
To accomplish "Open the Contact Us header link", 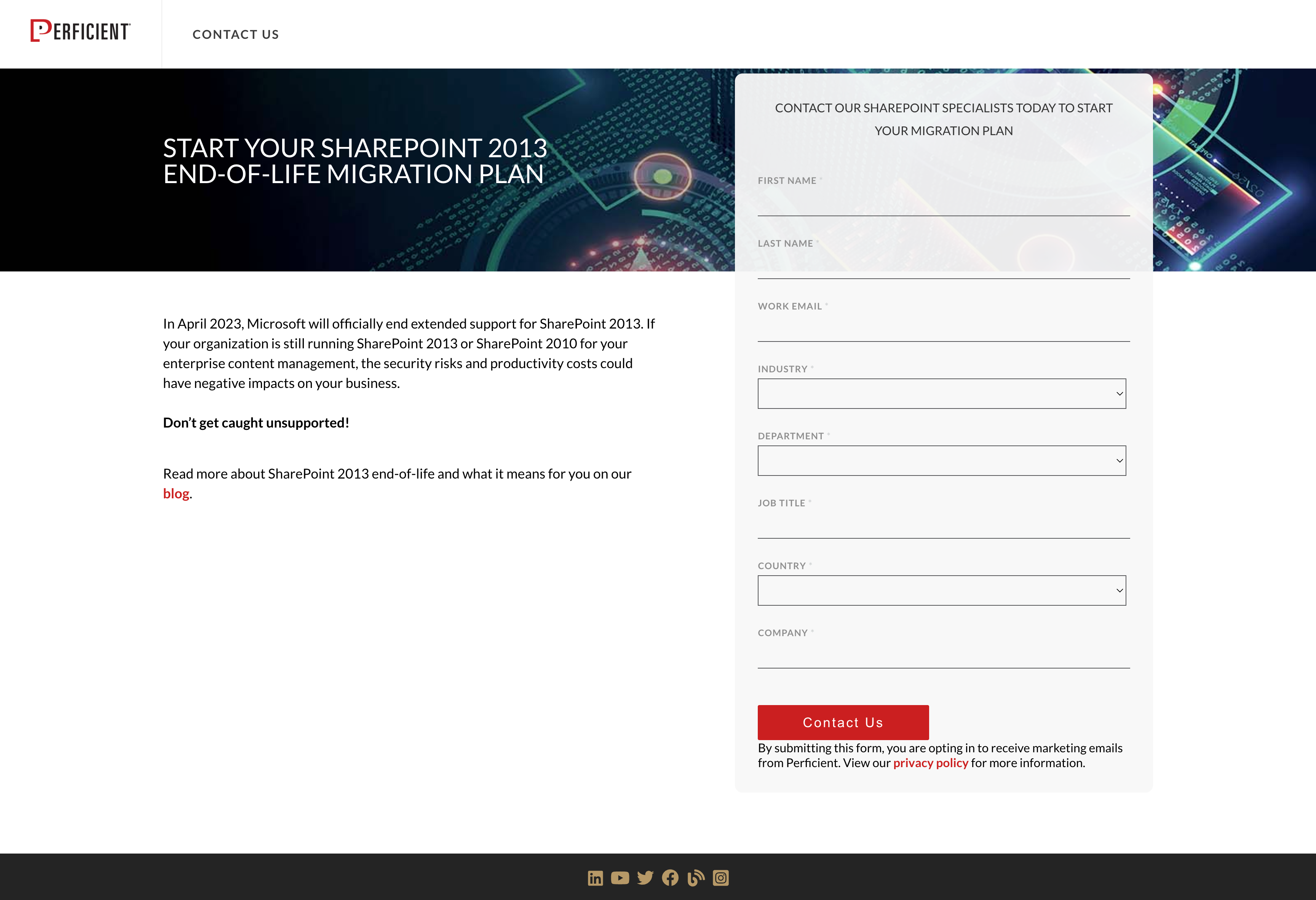I will point(236,35).
